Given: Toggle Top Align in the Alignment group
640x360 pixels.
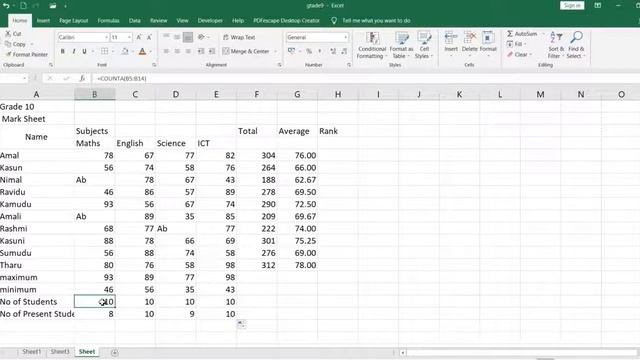Looking at the screenshot, I should click(x=166, y=37).
